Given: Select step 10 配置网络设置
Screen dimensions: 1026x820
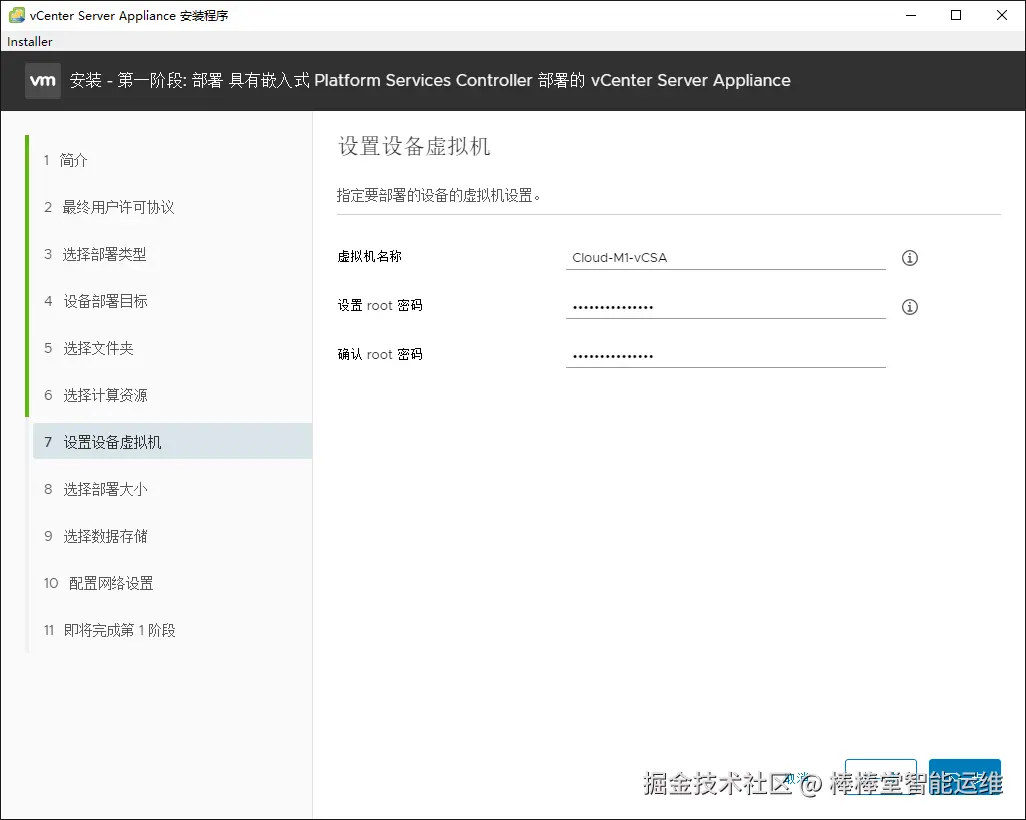Looking at the screenshot, I should coord(98,584).
